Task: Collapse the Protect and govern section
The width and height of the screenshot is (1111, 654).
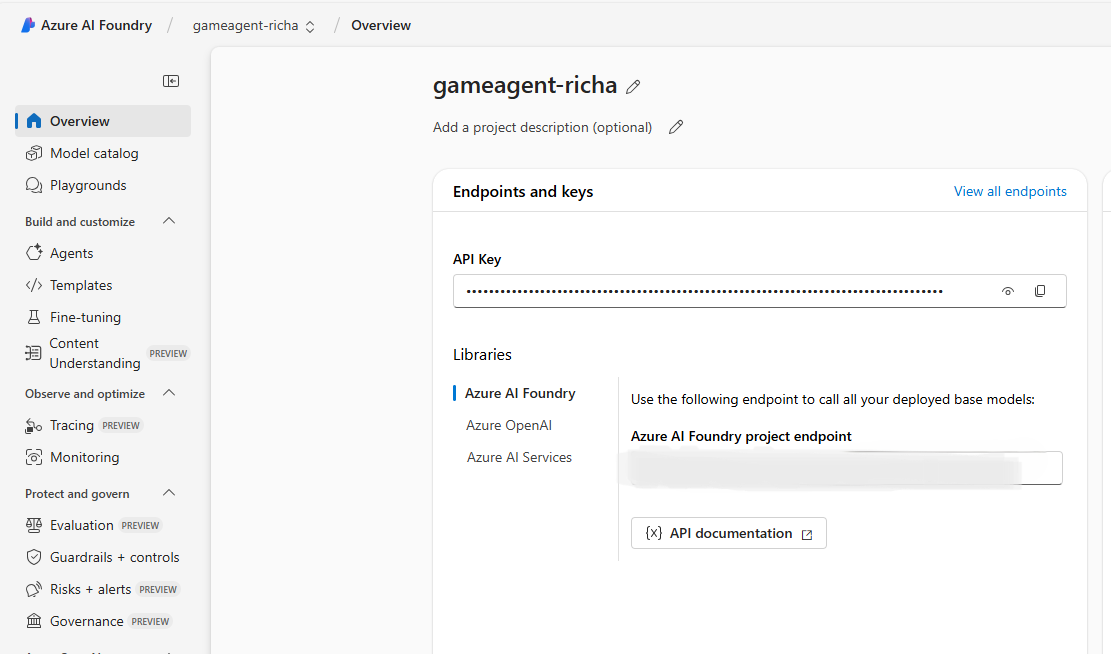Action: pyautogui.click(x=169, y=493)
